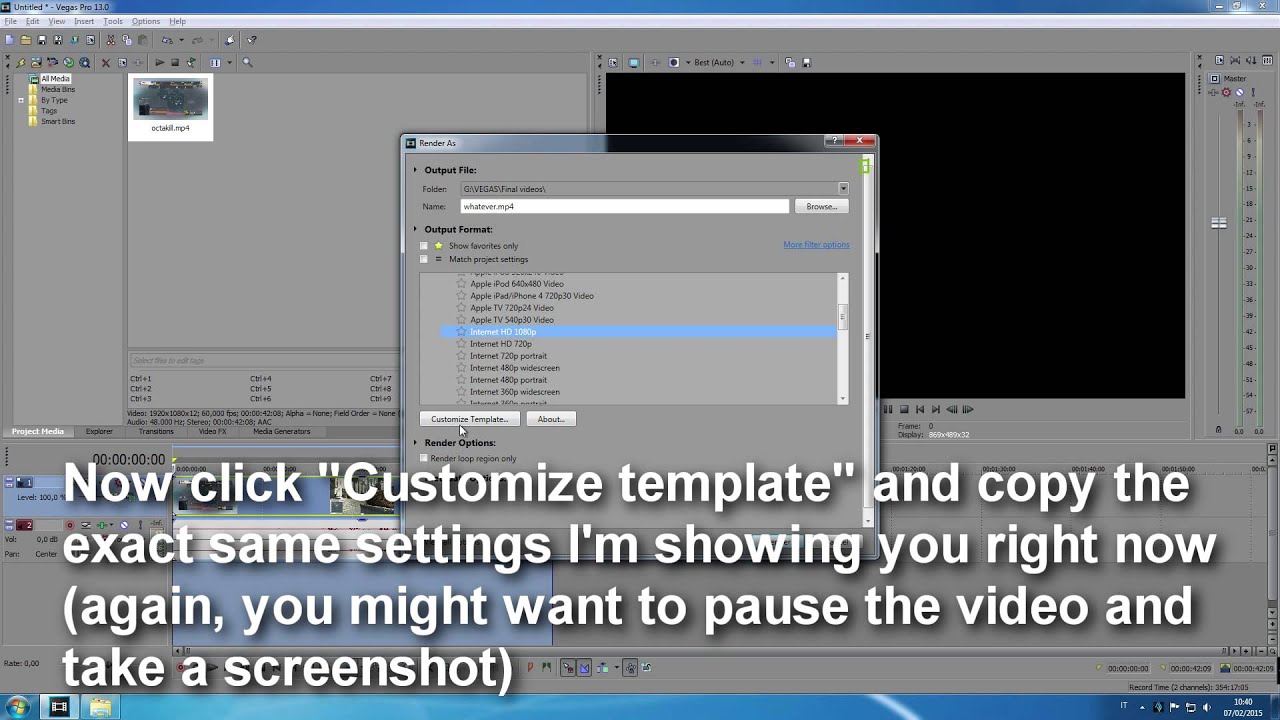Expand the By Type tree node
Viewport: 1280px width, 720px height.
(21, 100)
